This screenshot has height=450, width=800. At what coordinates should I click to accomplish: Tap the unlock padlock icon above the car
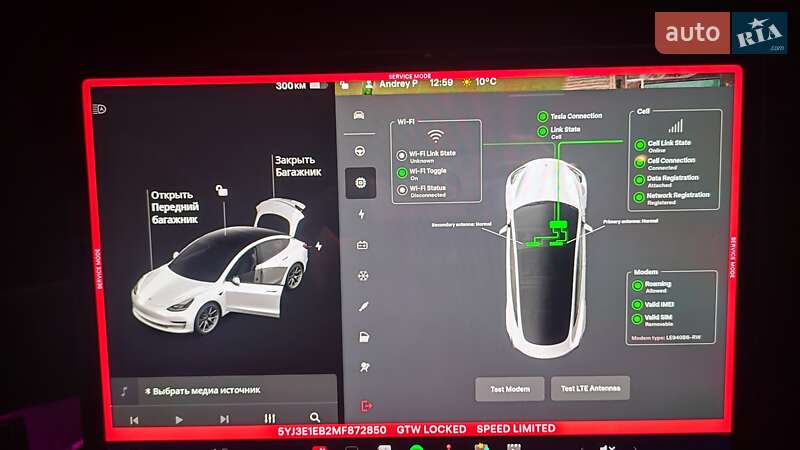221,191
